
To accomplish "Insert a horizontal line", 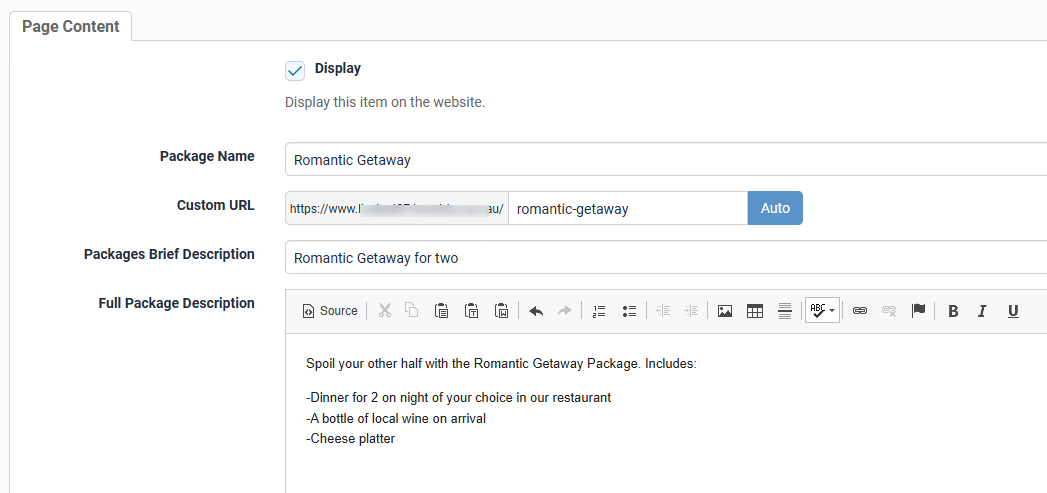I will (x=785, y=311).
